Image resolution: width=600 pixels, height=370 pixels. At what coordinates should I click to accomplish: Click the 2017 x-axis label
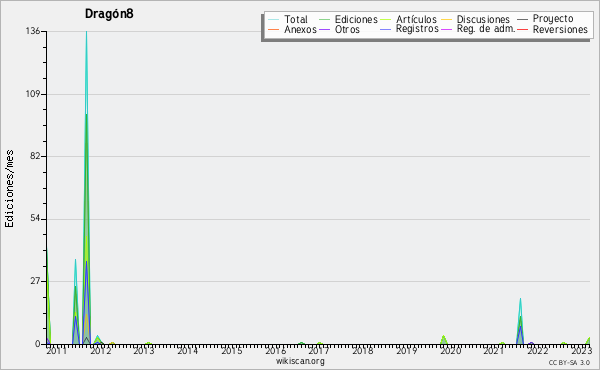tap(318, 350)
